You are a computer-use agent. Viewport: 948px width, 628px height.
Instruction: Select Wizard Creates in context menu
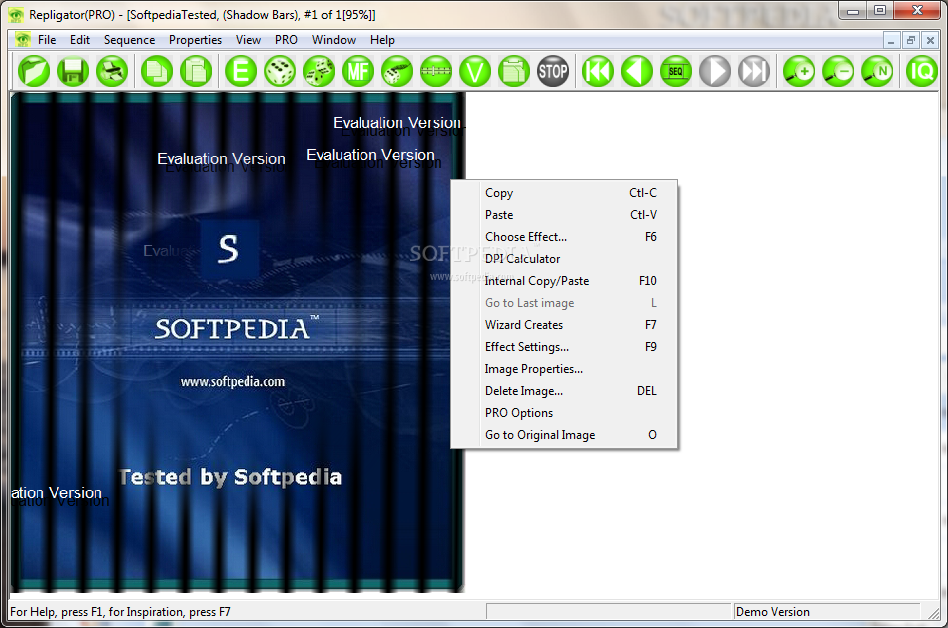564,325
